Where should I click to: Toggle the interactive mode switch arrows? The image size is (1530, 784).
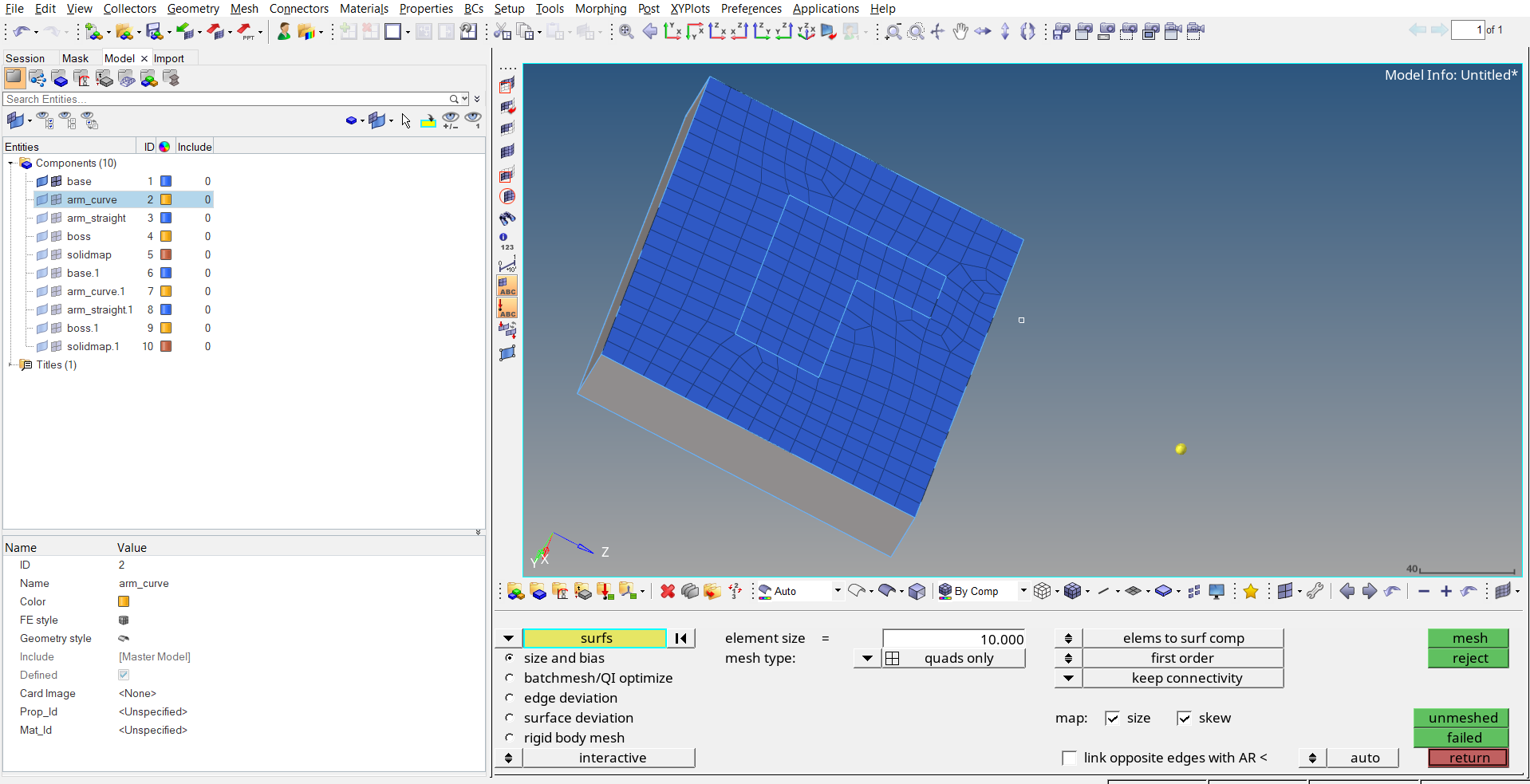(508, 758)
